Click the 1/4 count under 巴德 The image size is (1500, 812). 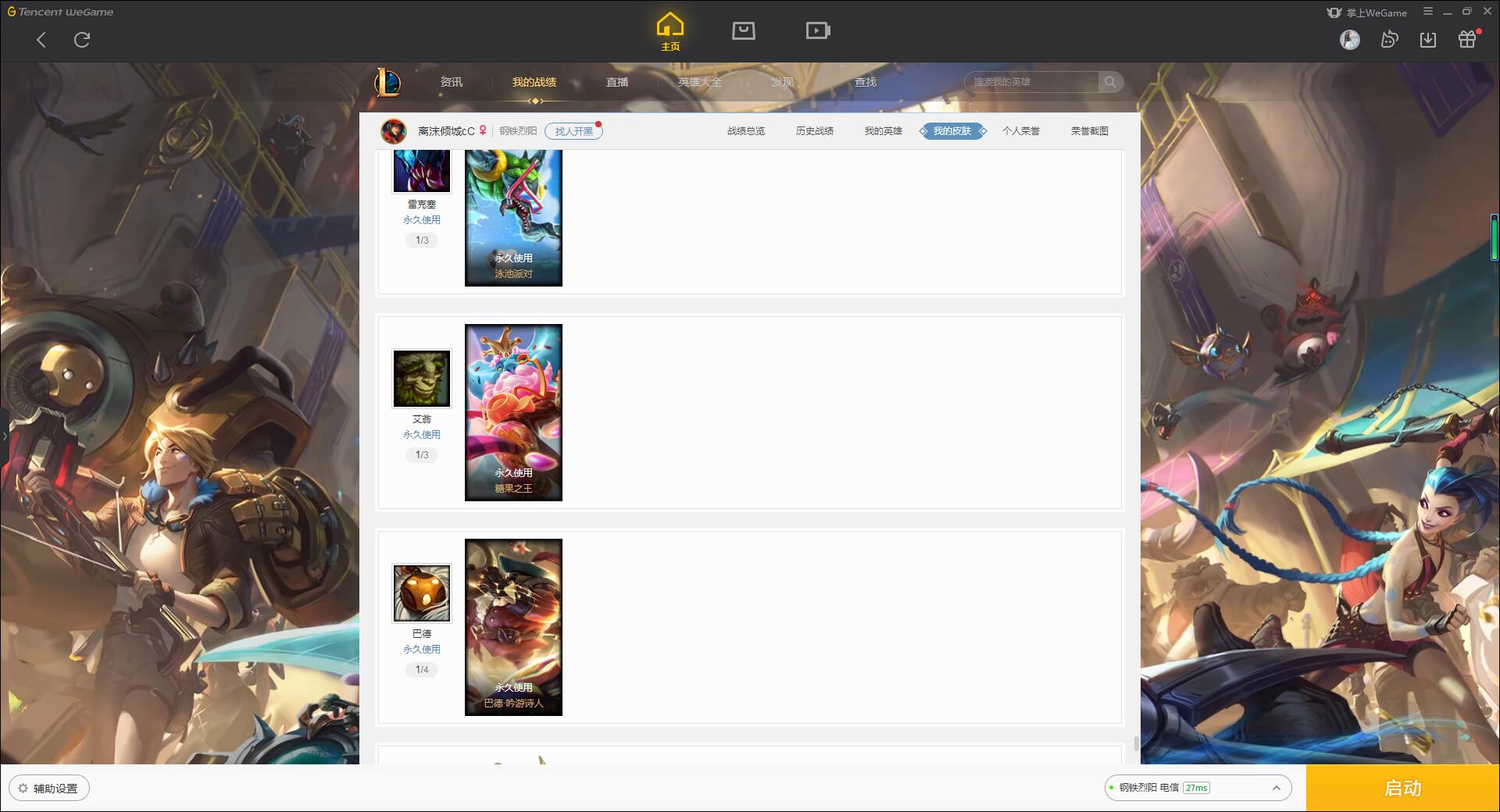422,670
